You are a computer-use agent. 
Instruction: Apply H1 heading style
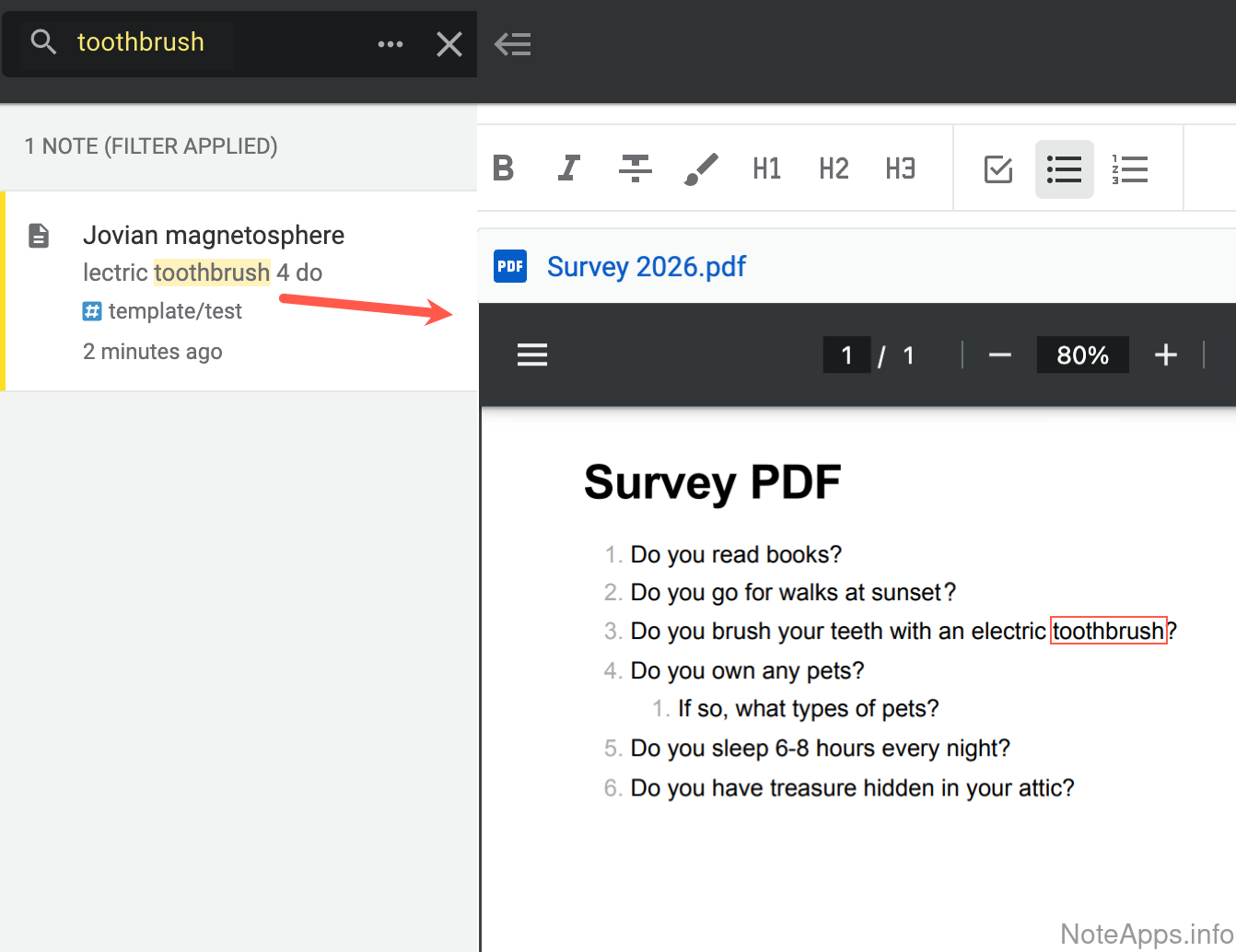(767, 168)
